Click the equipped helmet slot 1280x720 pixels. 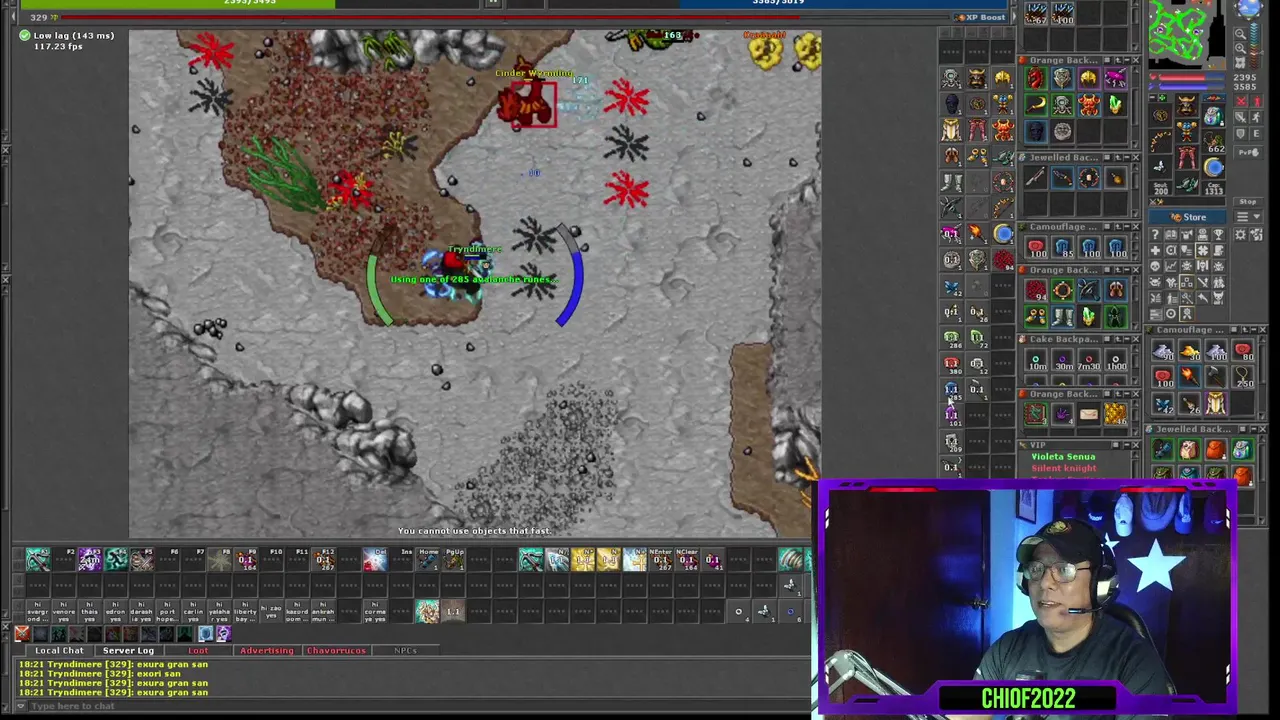(1186, 105)
